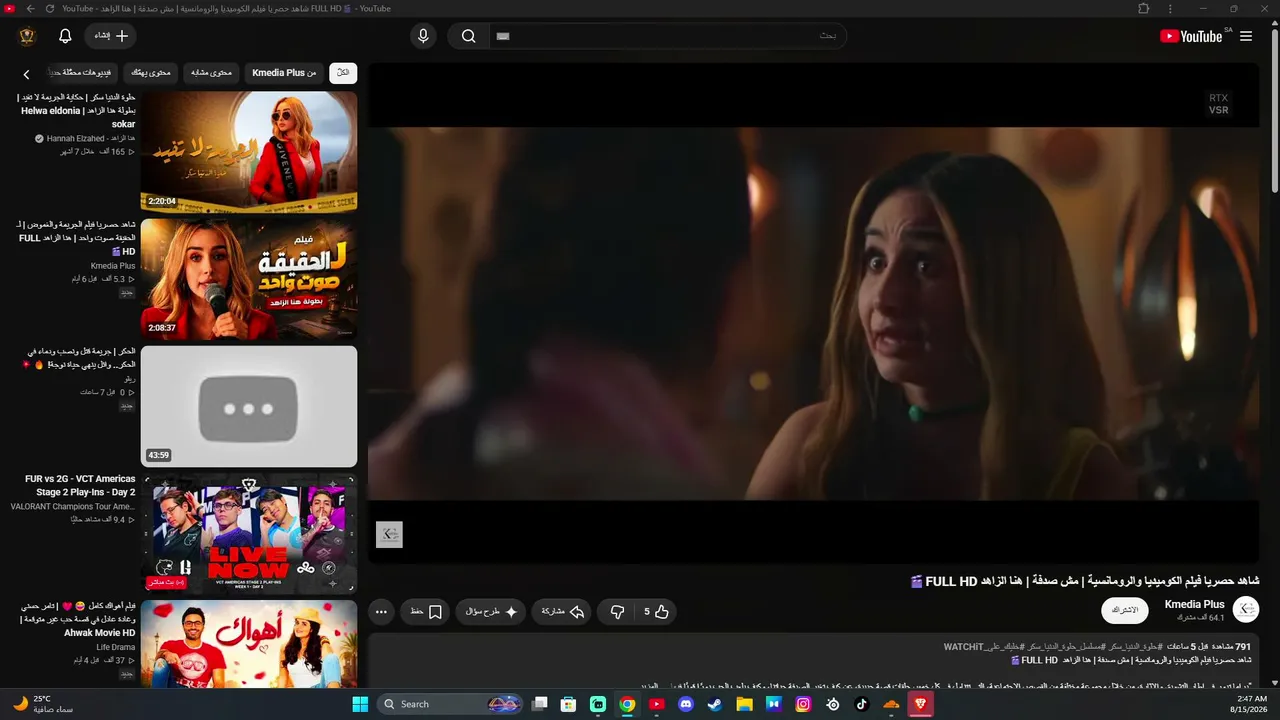Open the Windows Start menu

tap(361, 704)
